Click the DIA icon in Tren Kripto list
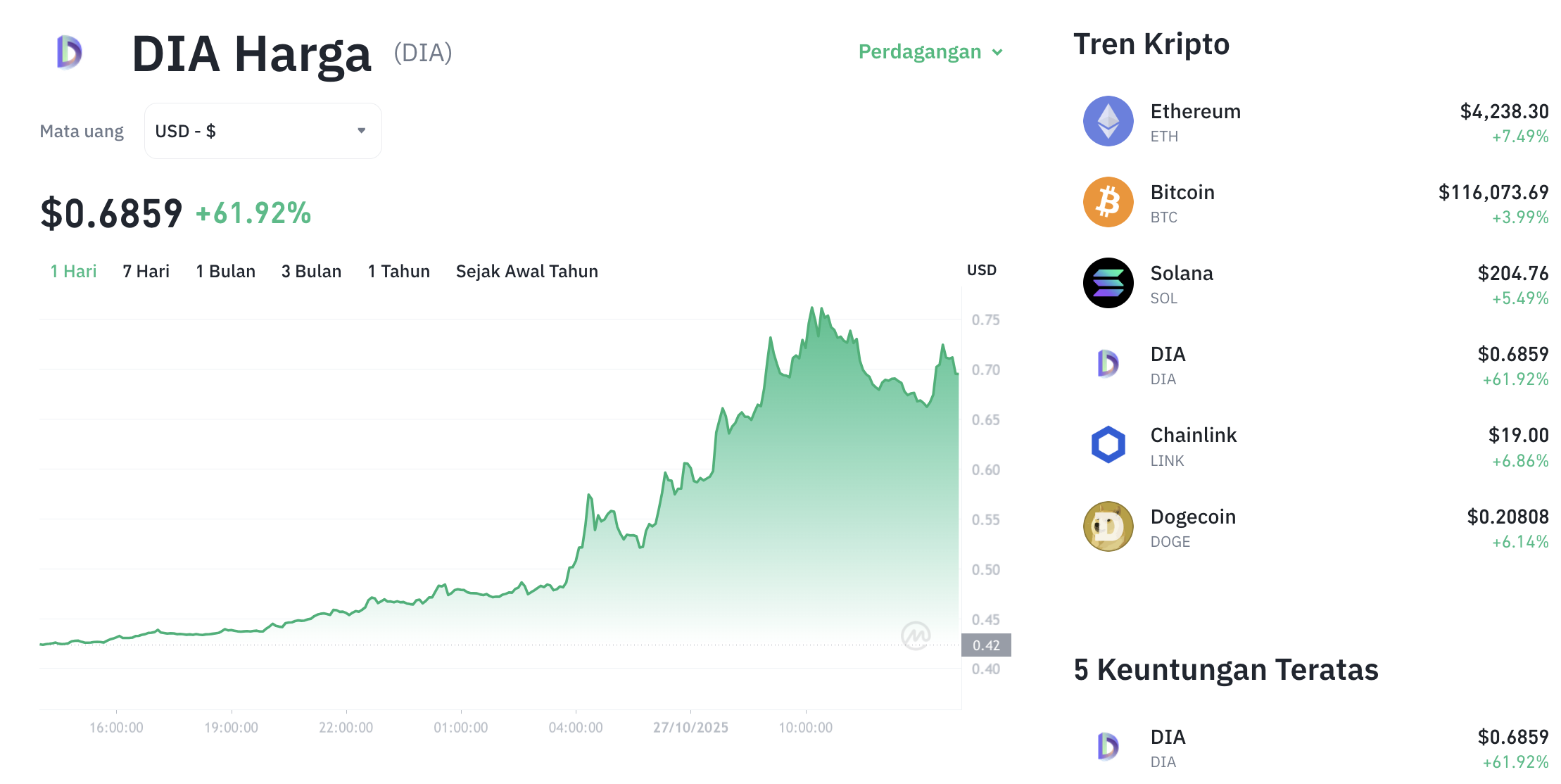1561x784 pixels. point(1108,364)
